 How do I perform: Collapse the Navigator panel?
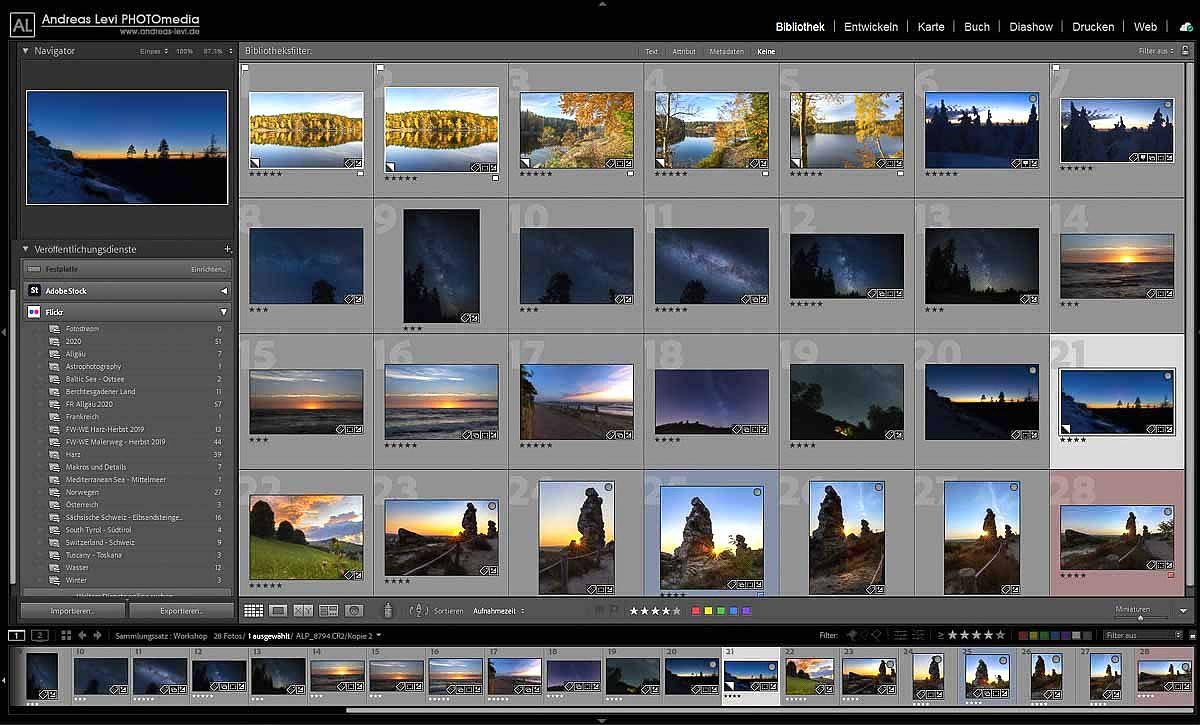pyautogui.click(x=26, y=50)
